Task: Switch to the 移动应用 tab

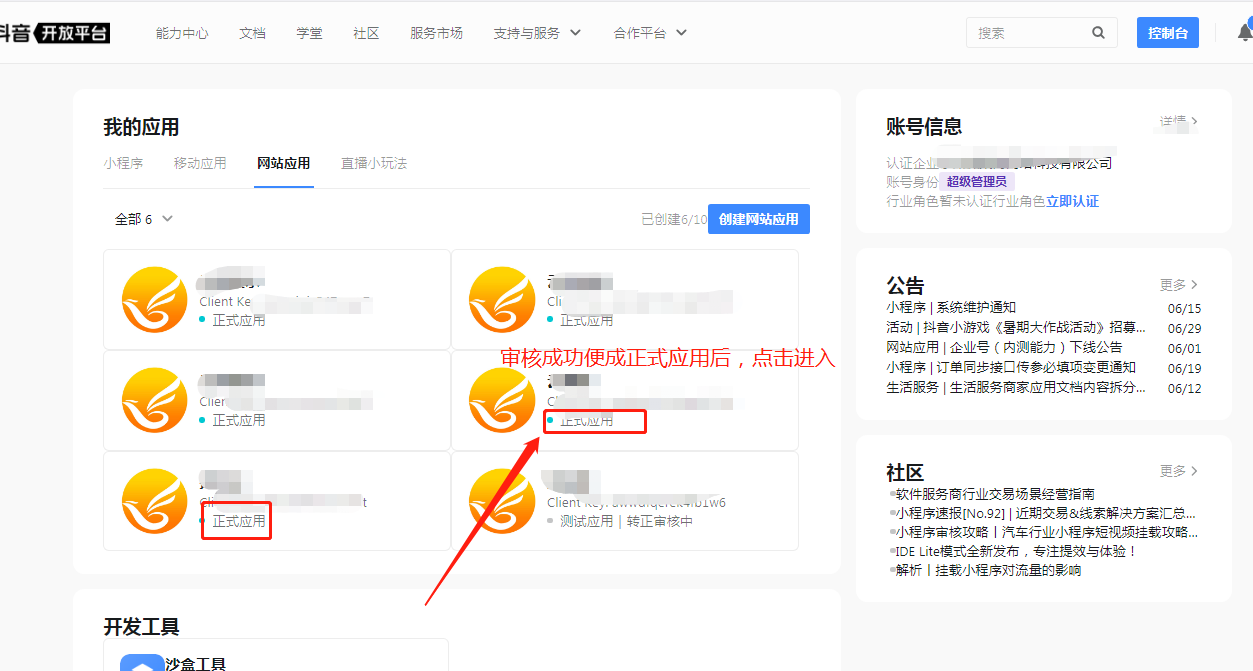Action: tap(200, 163)
